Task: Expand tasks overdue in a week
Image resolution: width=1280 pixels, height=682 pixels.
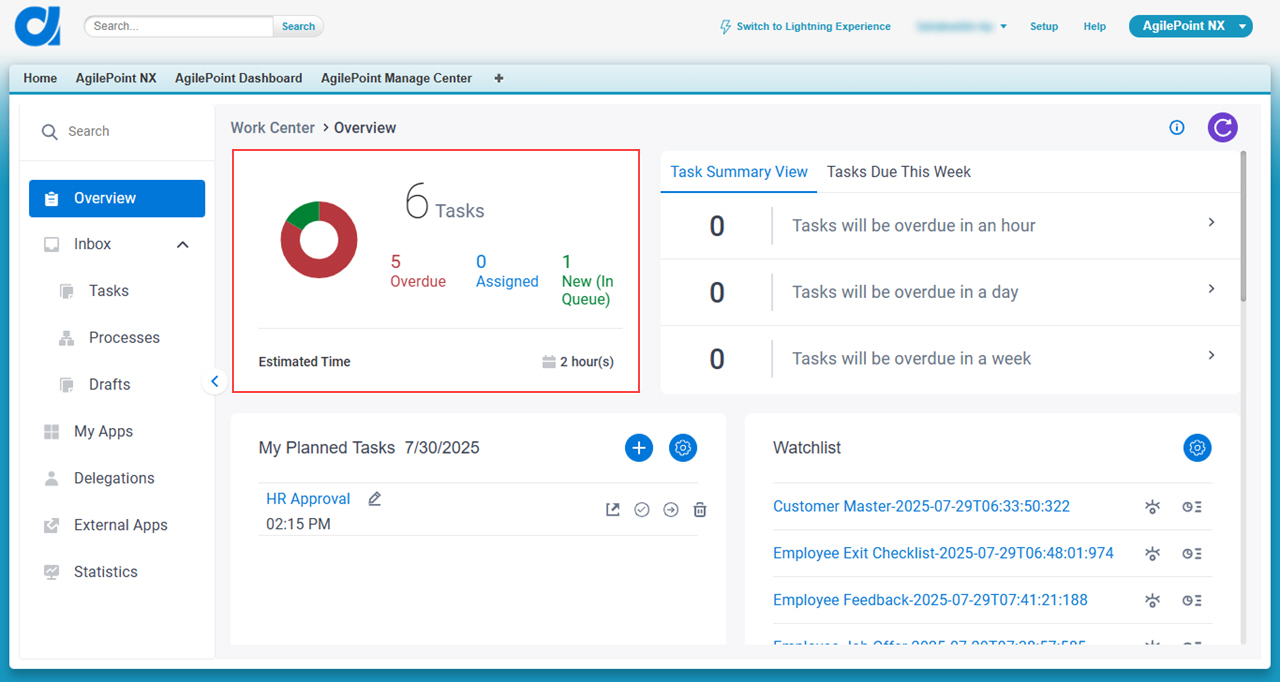Action: pyautogui.click(x=1211, y=355)
